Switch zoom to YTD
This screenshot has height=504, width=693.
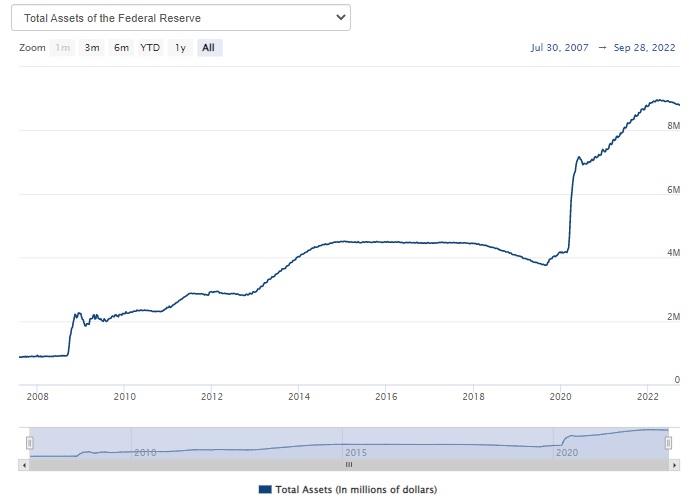150,48
